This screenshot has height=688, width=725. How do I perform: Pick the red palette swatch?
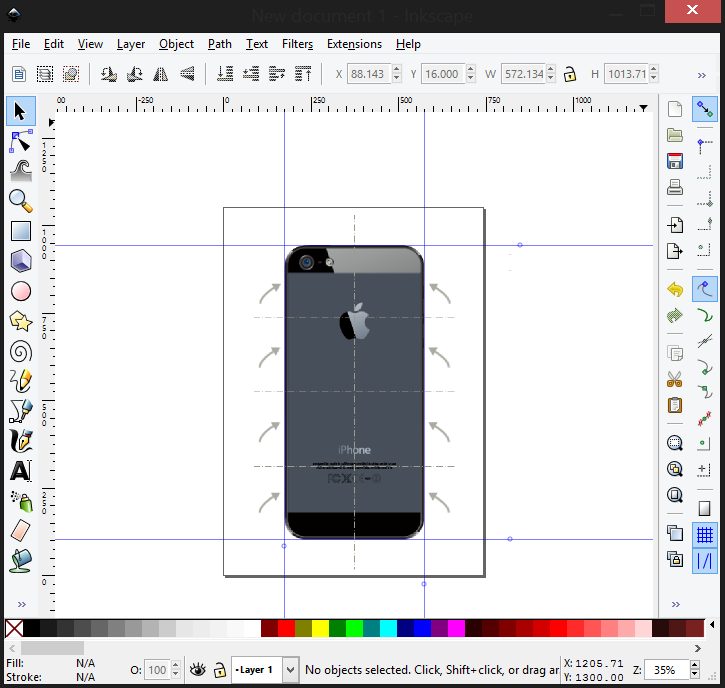tap(286, 628)
